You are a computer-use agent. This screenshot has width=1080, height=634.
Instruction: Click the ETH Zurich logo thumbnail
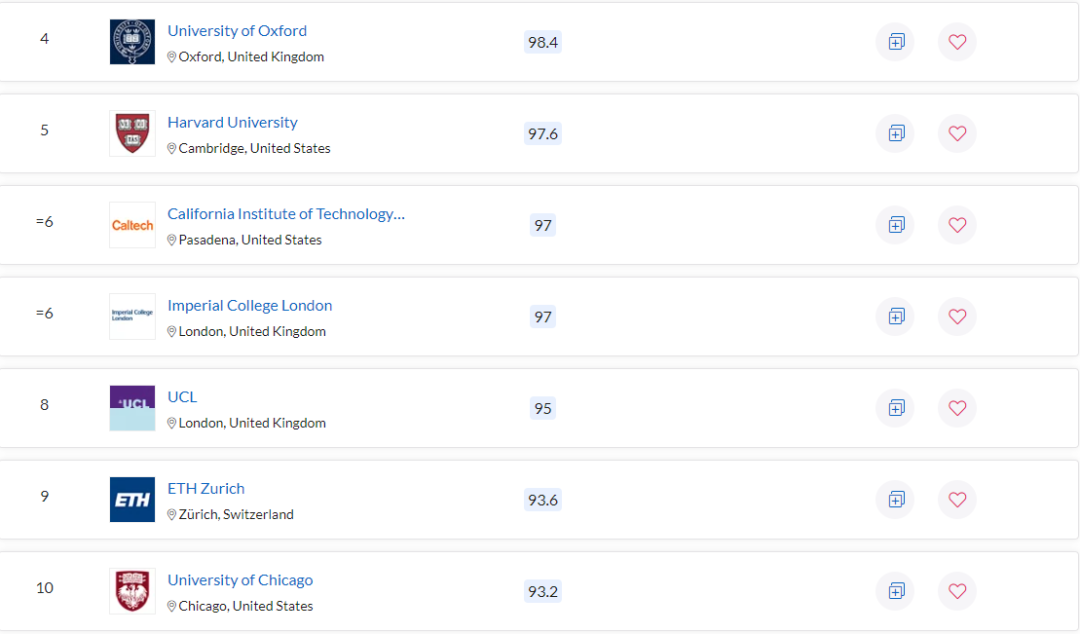[x=132, y=499]
